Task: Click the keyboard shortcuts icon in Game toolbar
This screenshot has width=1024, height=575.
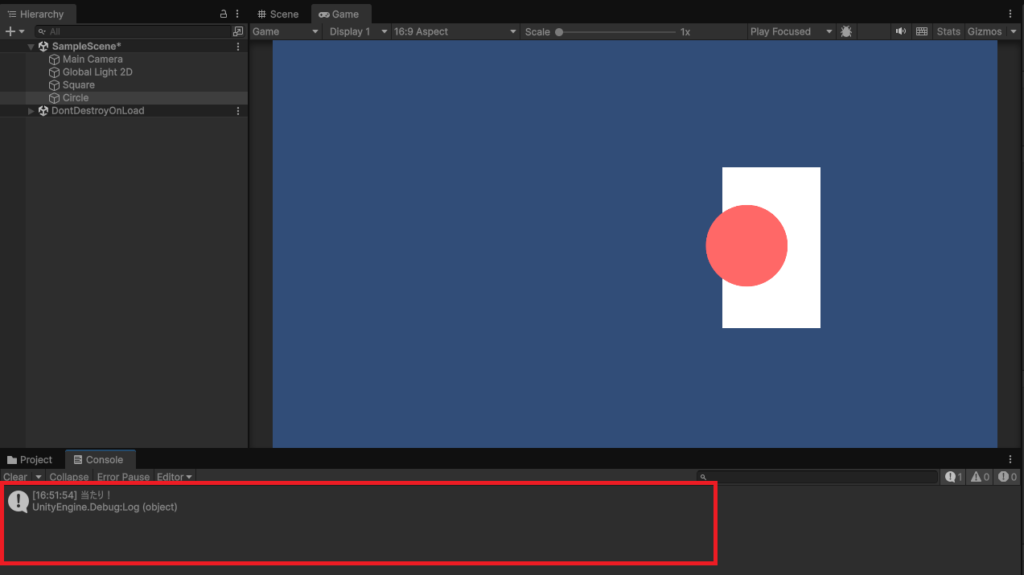Action: click(x=921, y=32)
